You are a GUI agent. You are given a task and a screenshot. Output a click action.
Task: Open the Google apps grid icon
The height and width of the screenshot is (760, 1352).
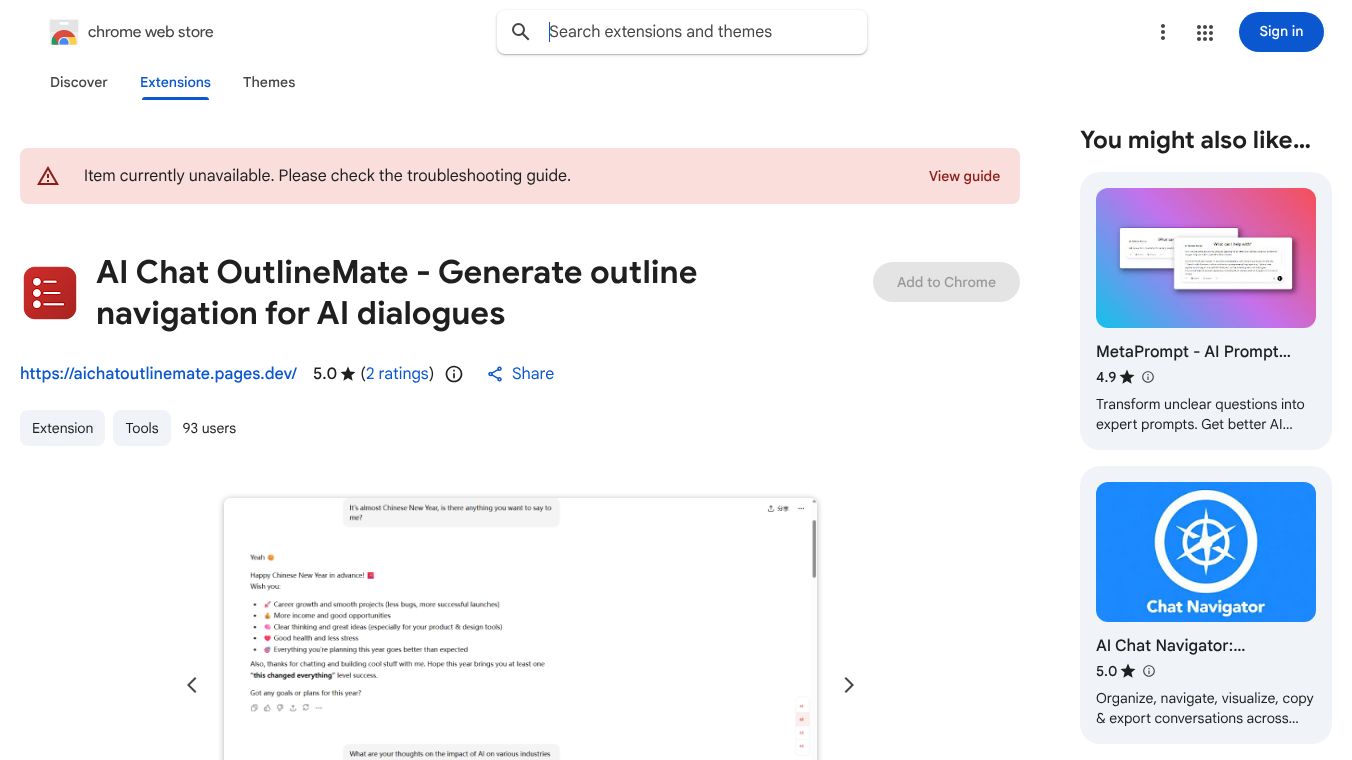point(1204,31)
